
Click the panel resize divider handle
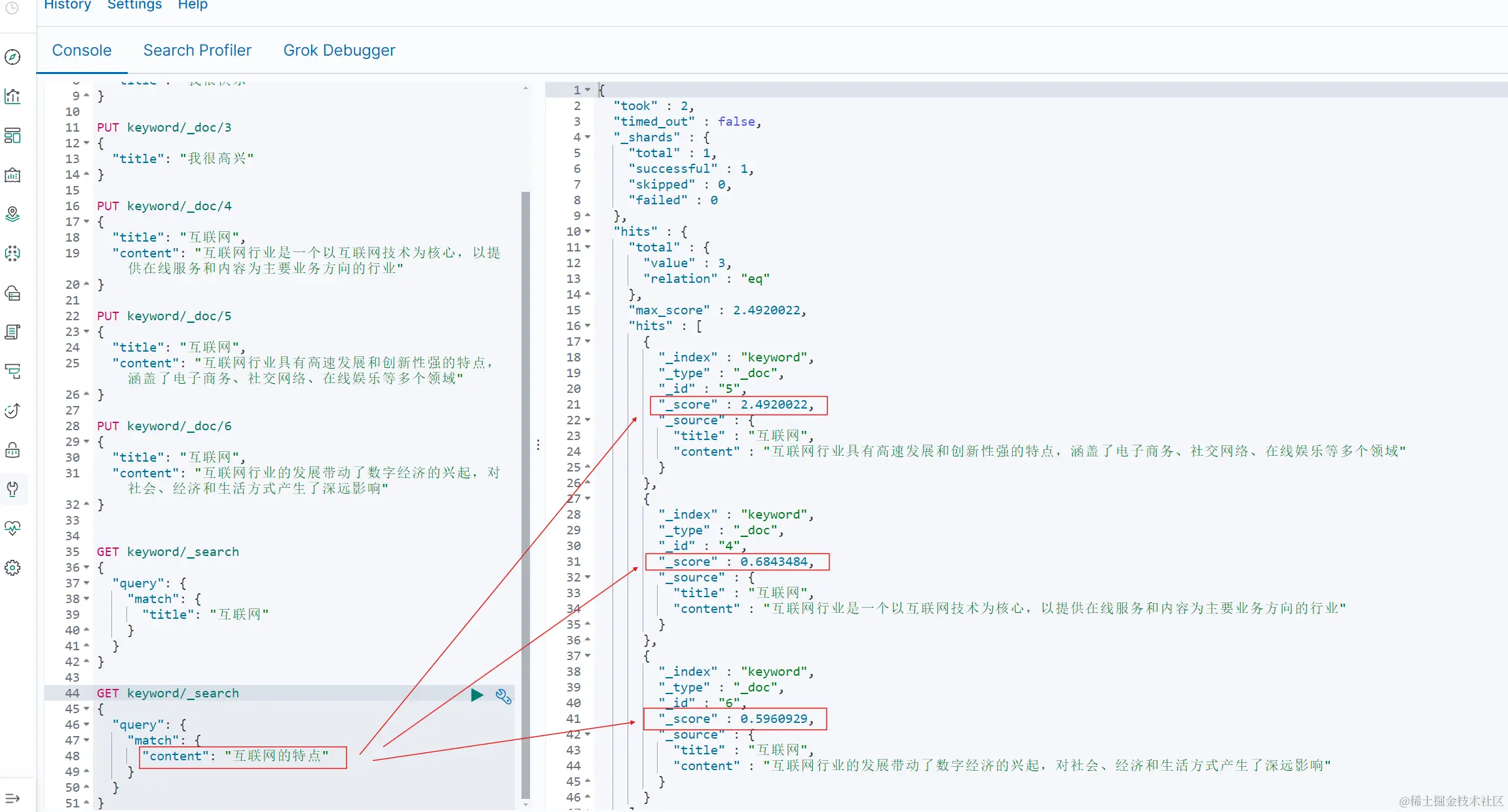(x=538, y=445)
